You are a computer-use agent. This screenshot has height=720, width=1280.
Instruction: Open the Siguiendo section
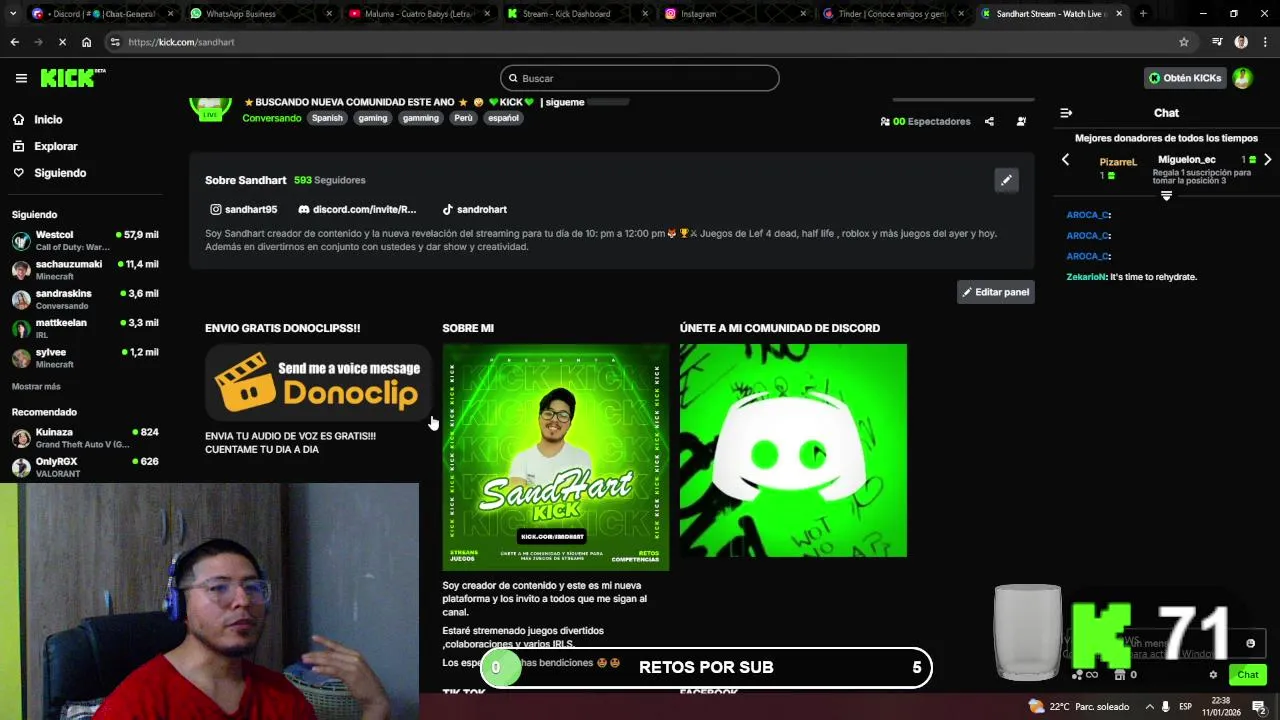pyautogui.click(x=60, y=173)
